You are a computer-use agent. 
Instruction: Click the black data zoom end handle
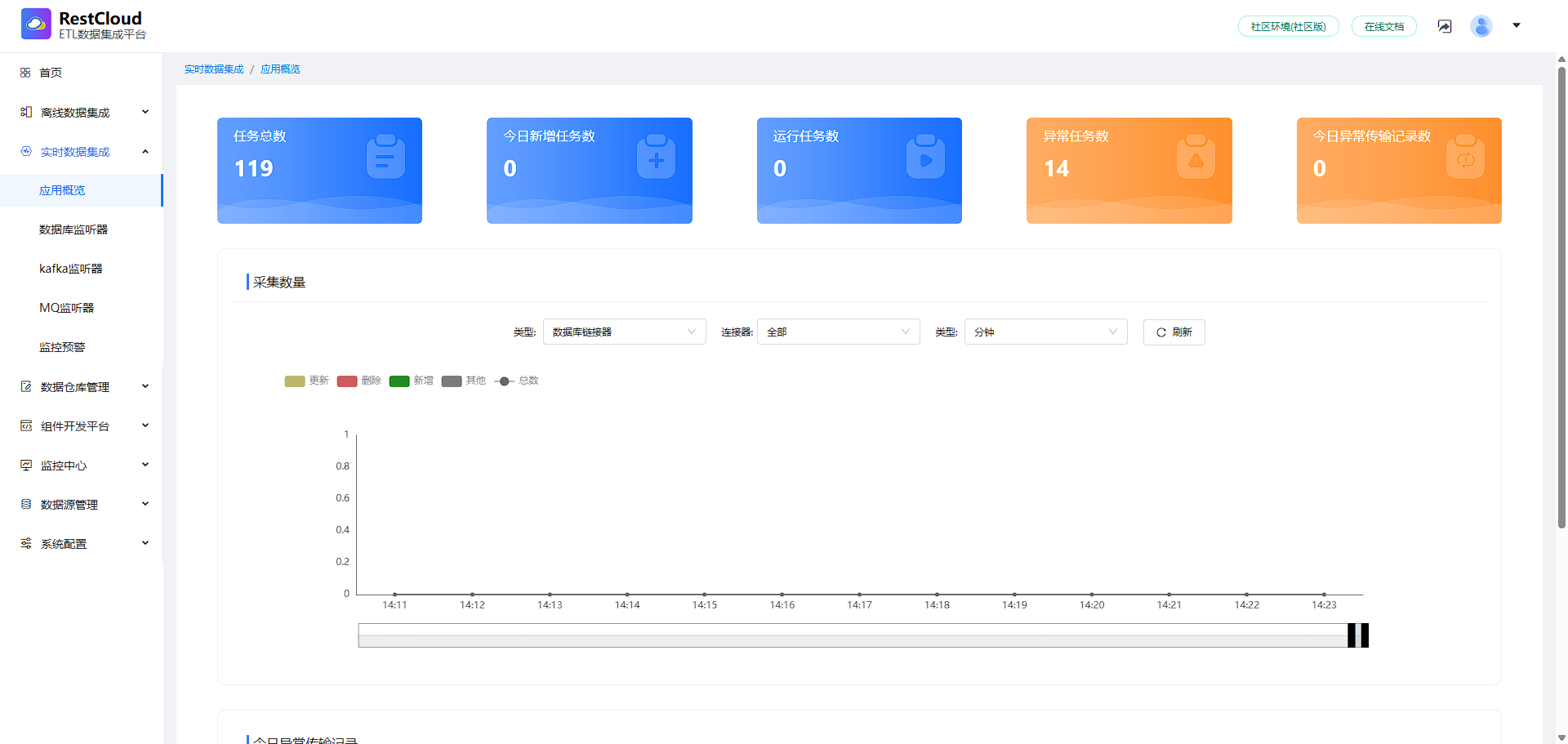click(x=1365, y=635)
